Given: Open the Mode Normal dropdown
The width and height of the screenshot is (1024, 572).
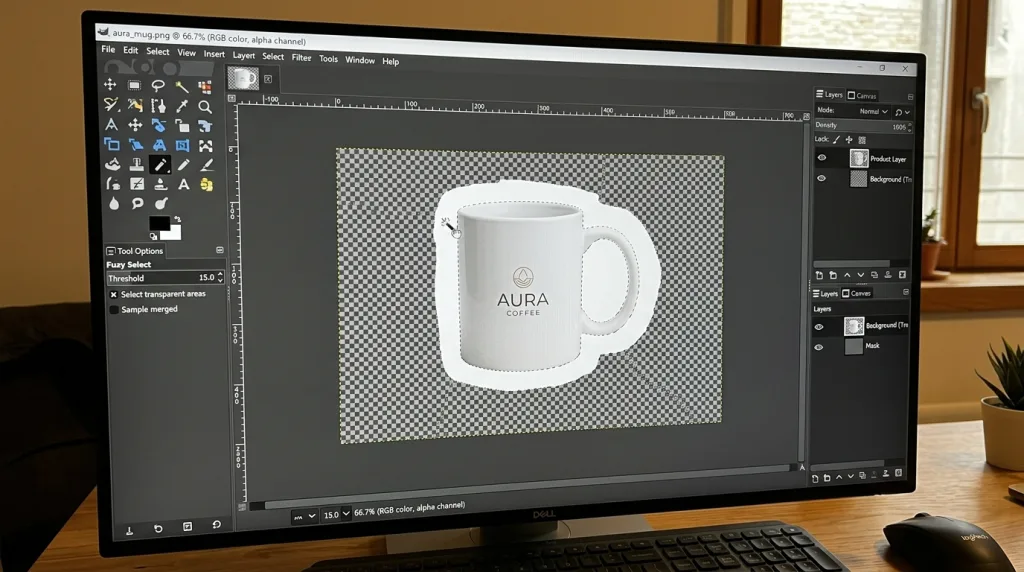Looking at the screenshot, I should point(873,112).
